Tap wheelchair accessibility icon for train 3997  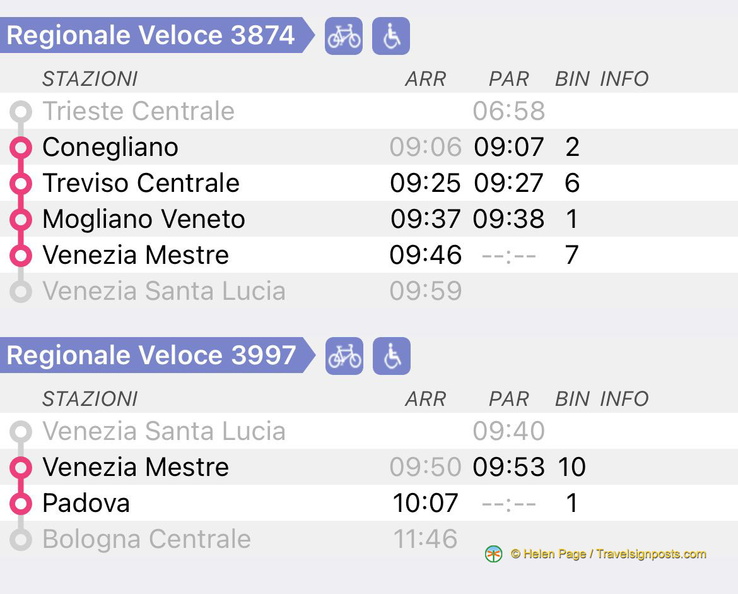click(391, 356)
